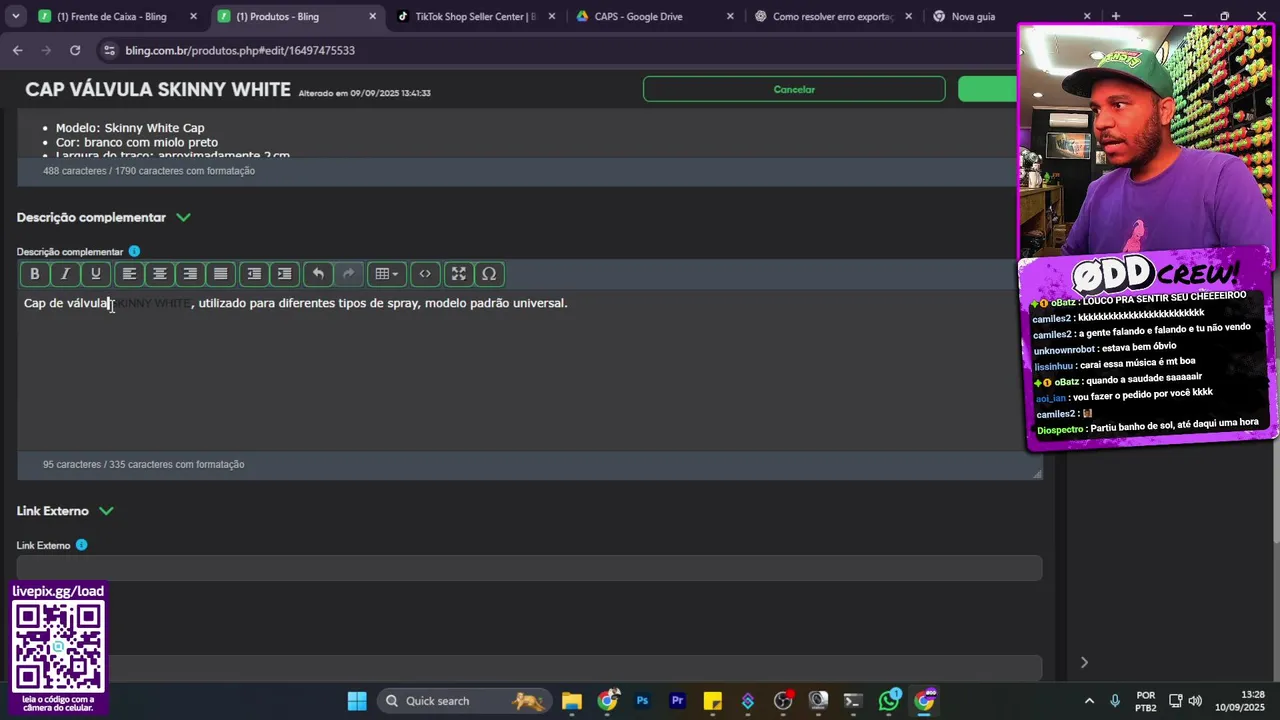Center-align text in description editor
1280x720 pixels.
coord(159,274)
